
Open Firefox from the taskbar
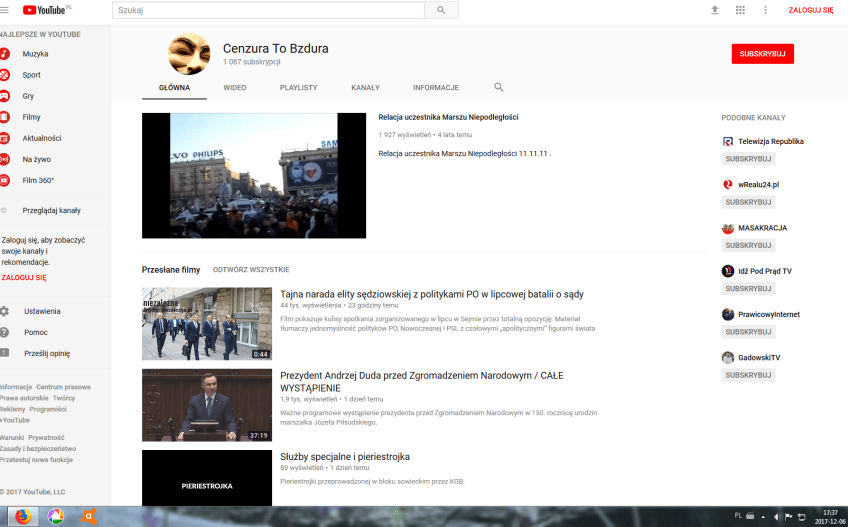pos(21,517)
